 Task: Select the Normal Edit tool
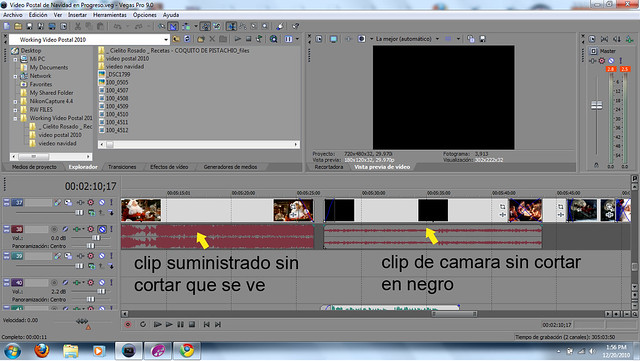coord(231,26)
